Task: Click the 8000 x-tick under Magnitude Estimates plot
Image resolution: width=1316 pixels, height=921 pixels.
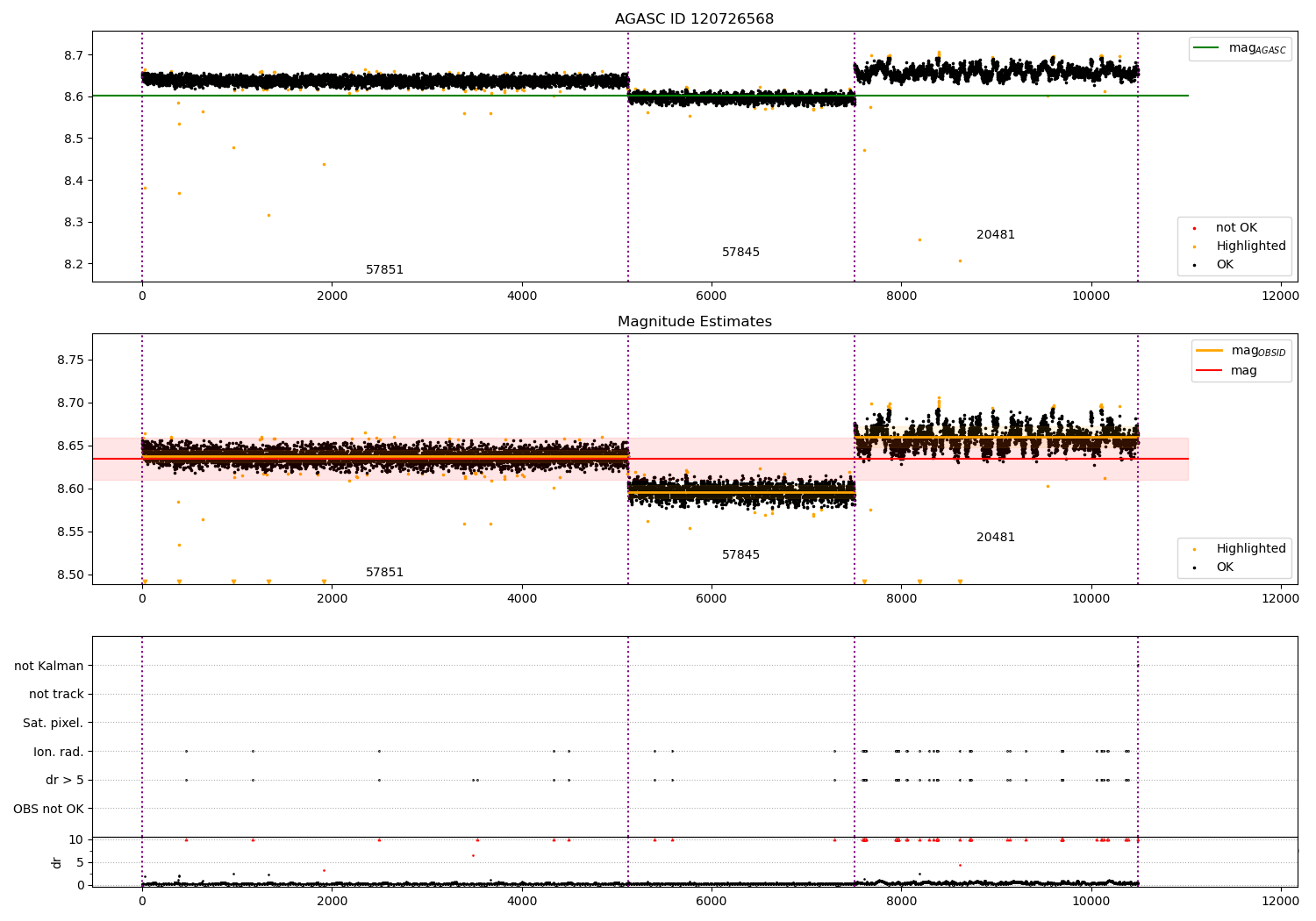Action: coord(901,599)
